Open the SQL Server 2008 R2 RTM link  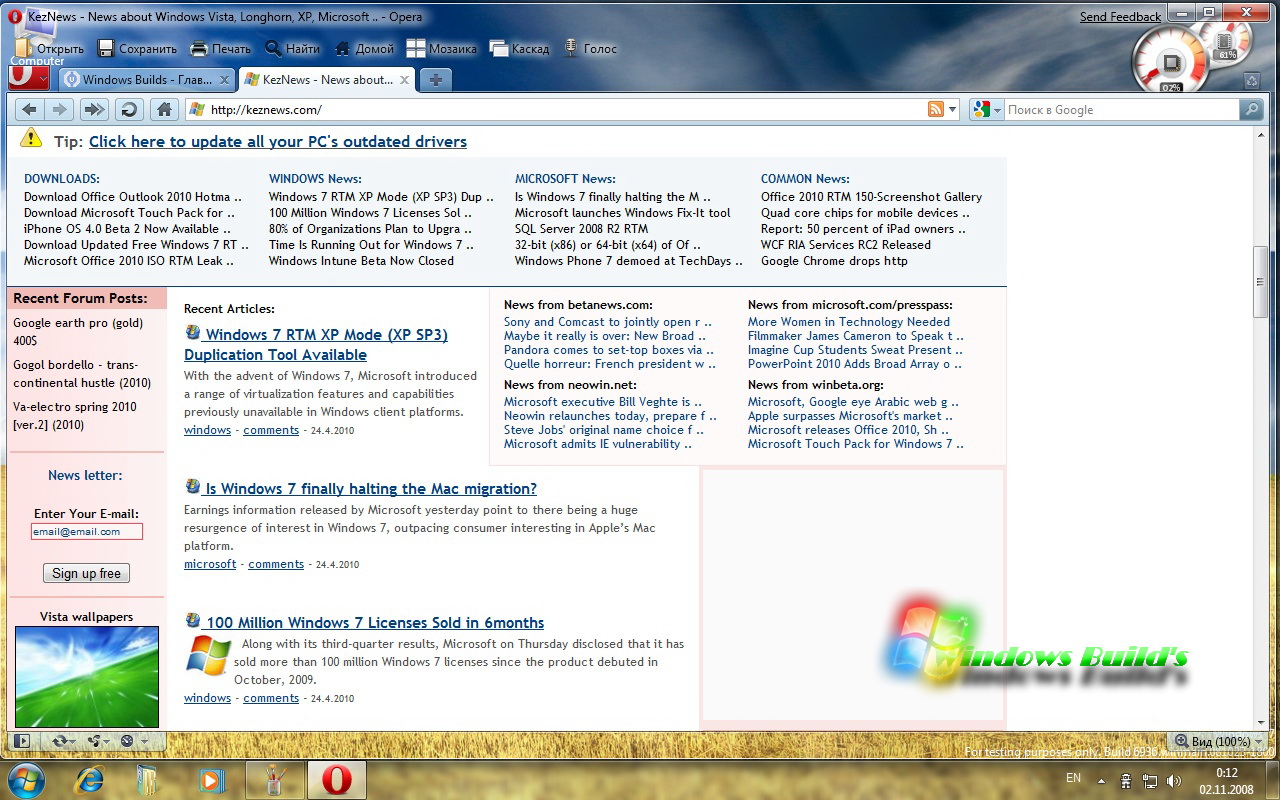point(581,229)
